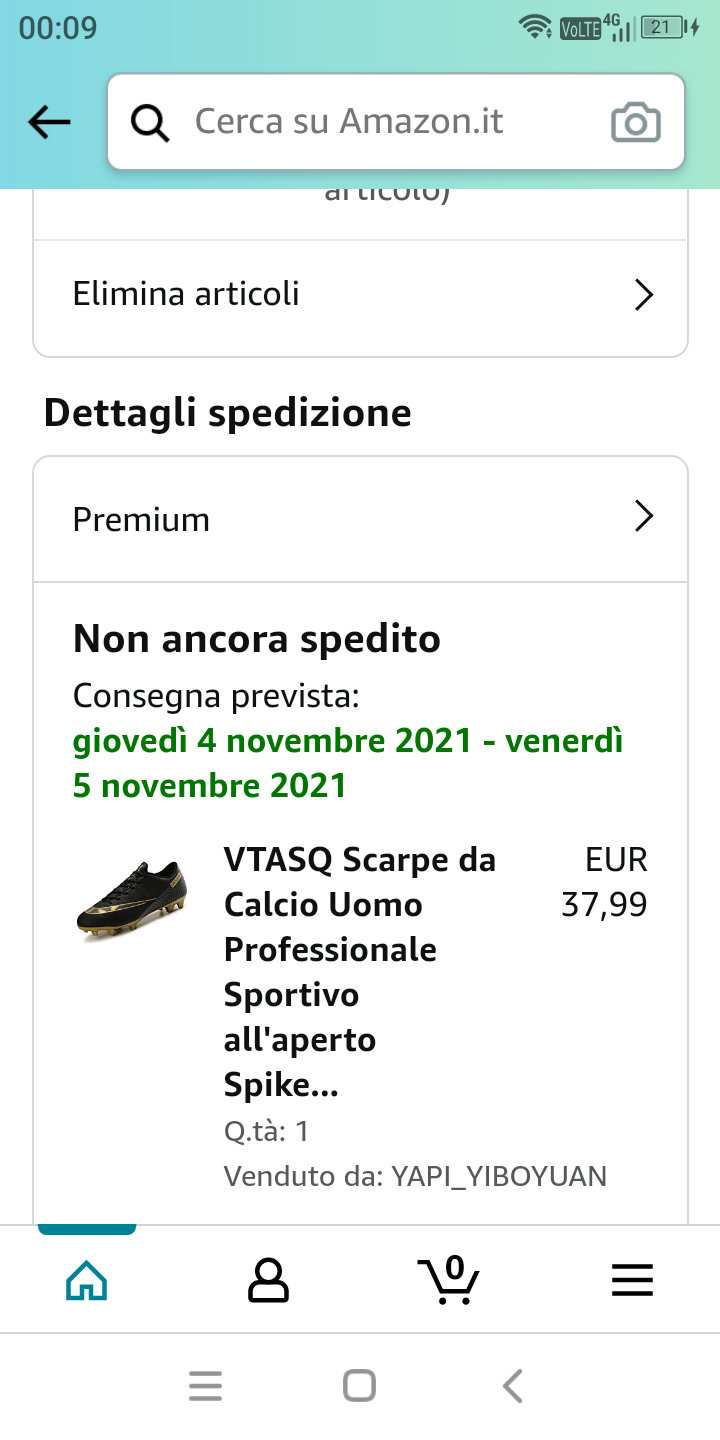Screen dimensions: 720x1440
Task: Open the account profile tab
Action: click(267, 1280)
